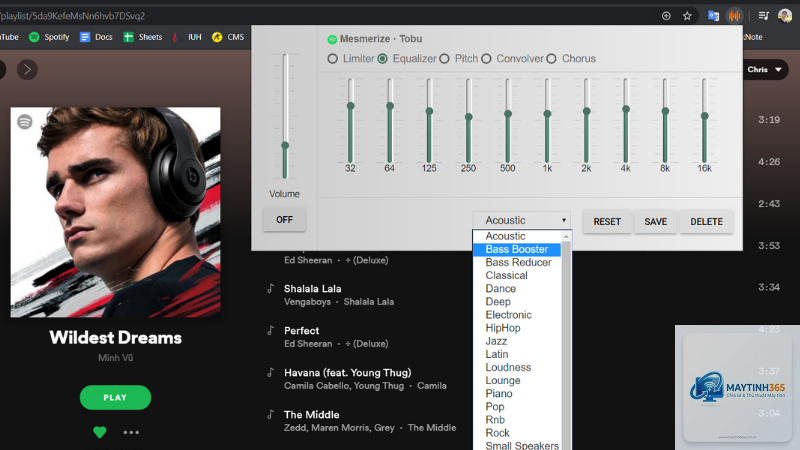Click the music note beside Havana

(270, 372)
